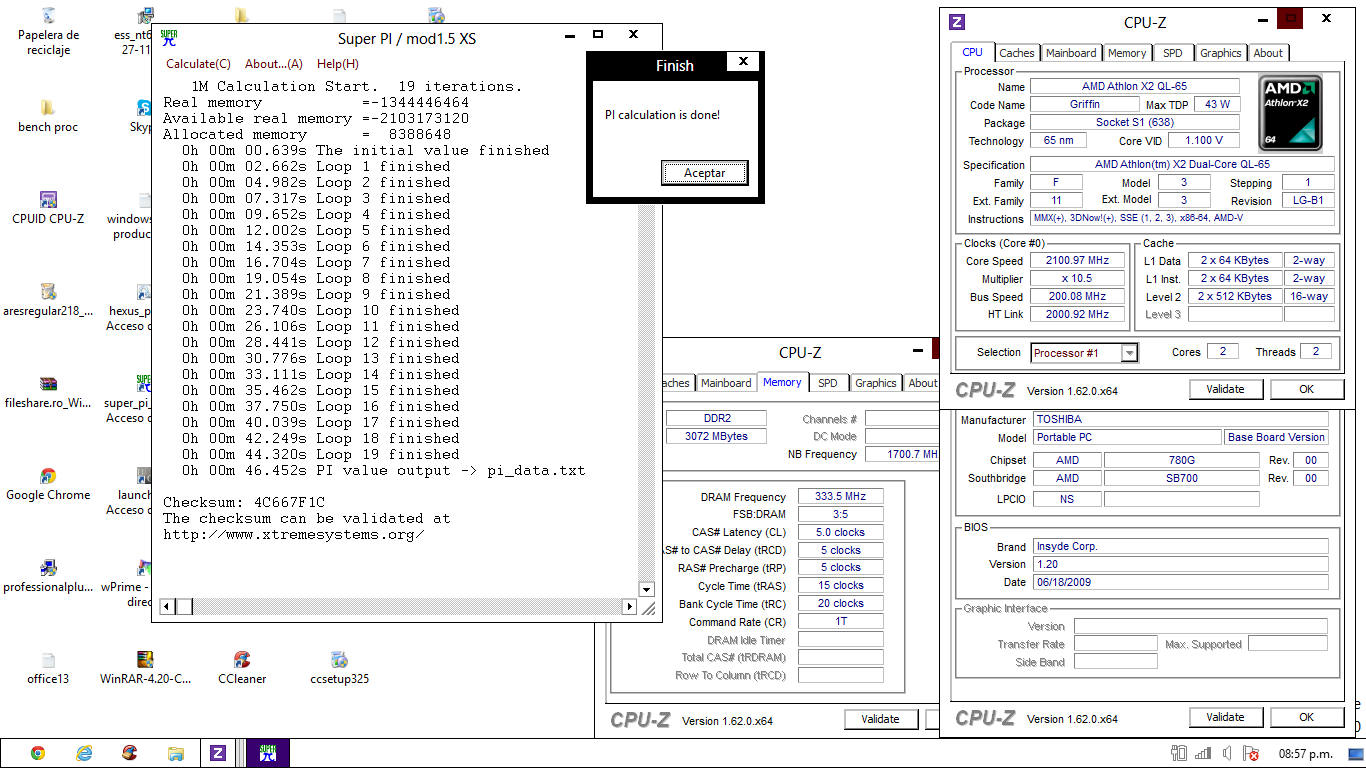Open Graphics tab in front CPU-Z window
This screenshot has width=1366, height=768.
click(1220, 53)
